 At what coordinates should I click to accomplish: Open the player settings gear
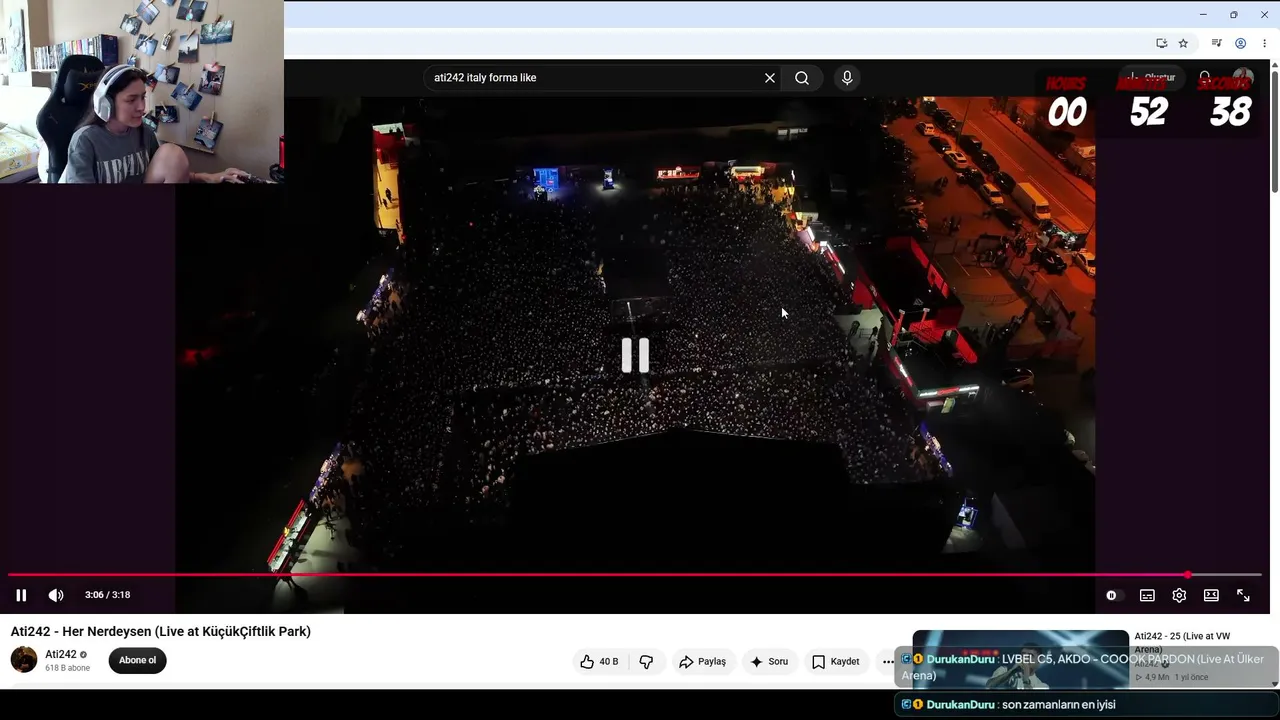(x=1179, y=595)
